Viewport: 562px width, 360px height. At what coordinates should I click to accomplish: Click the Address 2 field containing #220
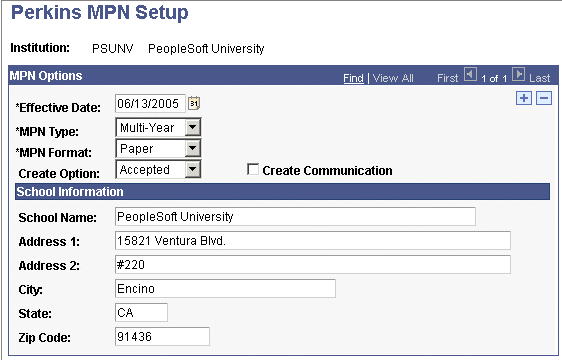point(313,265)
